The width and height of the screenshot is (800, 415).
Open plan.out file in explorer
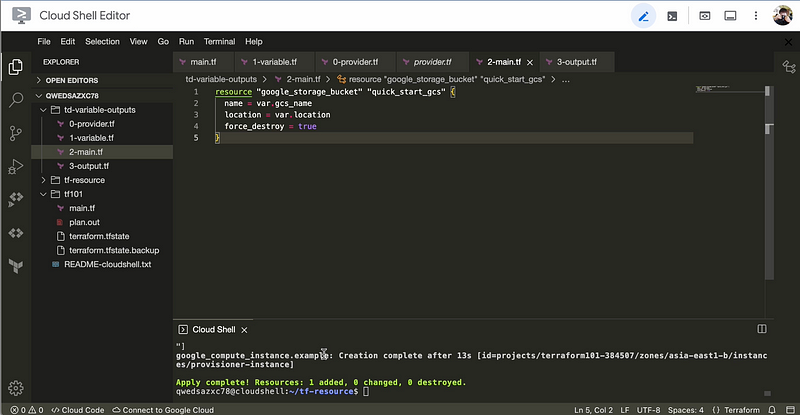[x=102, y=222]
